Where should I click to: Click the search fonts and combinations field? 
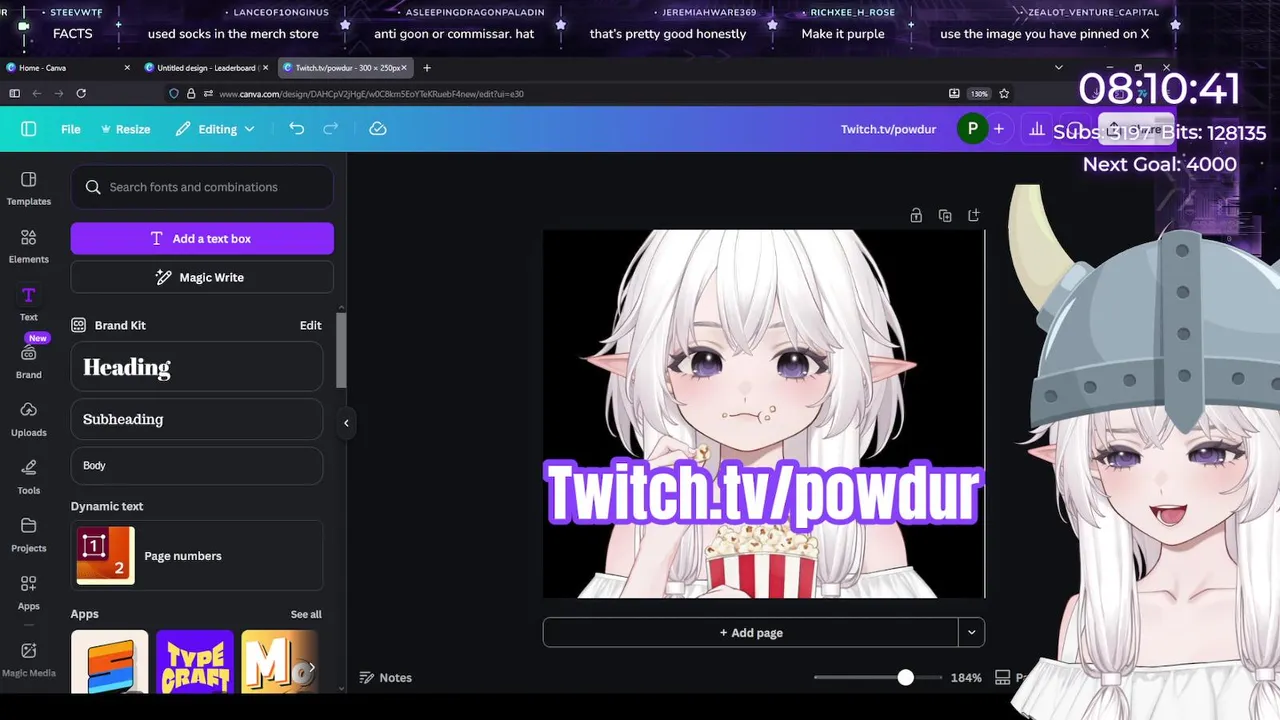pos(202,187)
